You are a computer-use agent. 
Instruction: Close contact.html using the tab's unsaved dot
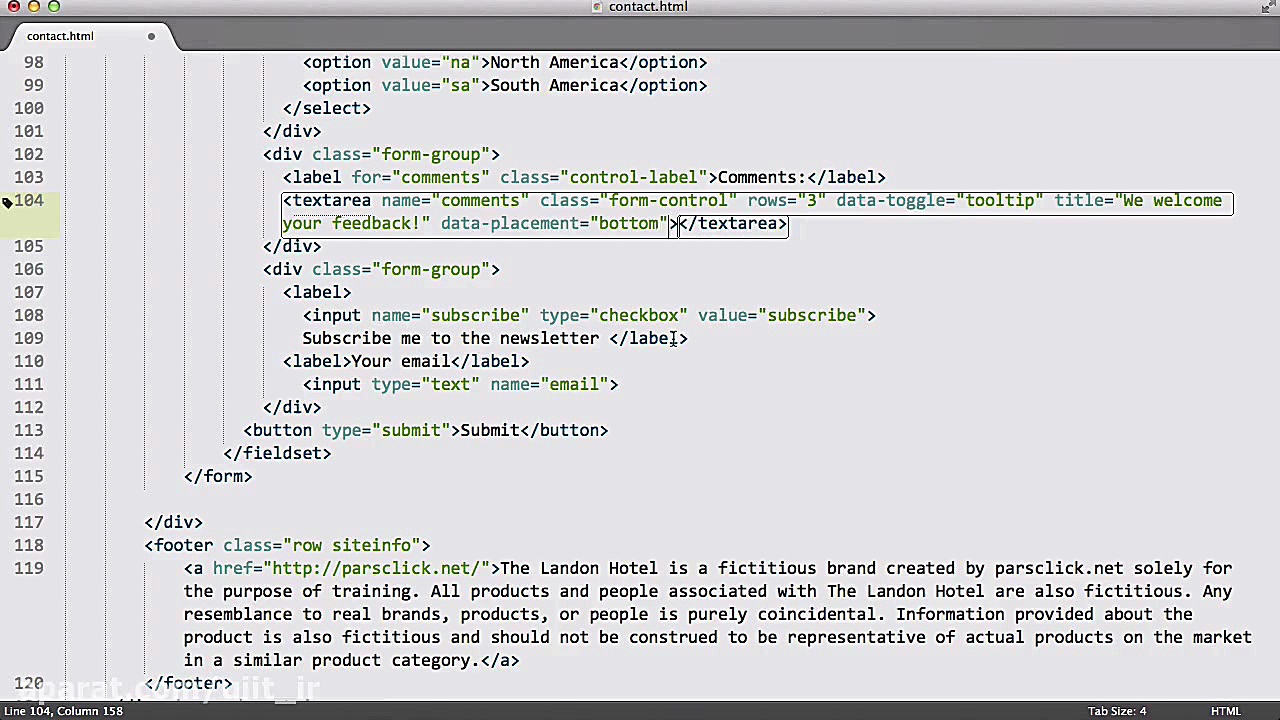[151, 36]
